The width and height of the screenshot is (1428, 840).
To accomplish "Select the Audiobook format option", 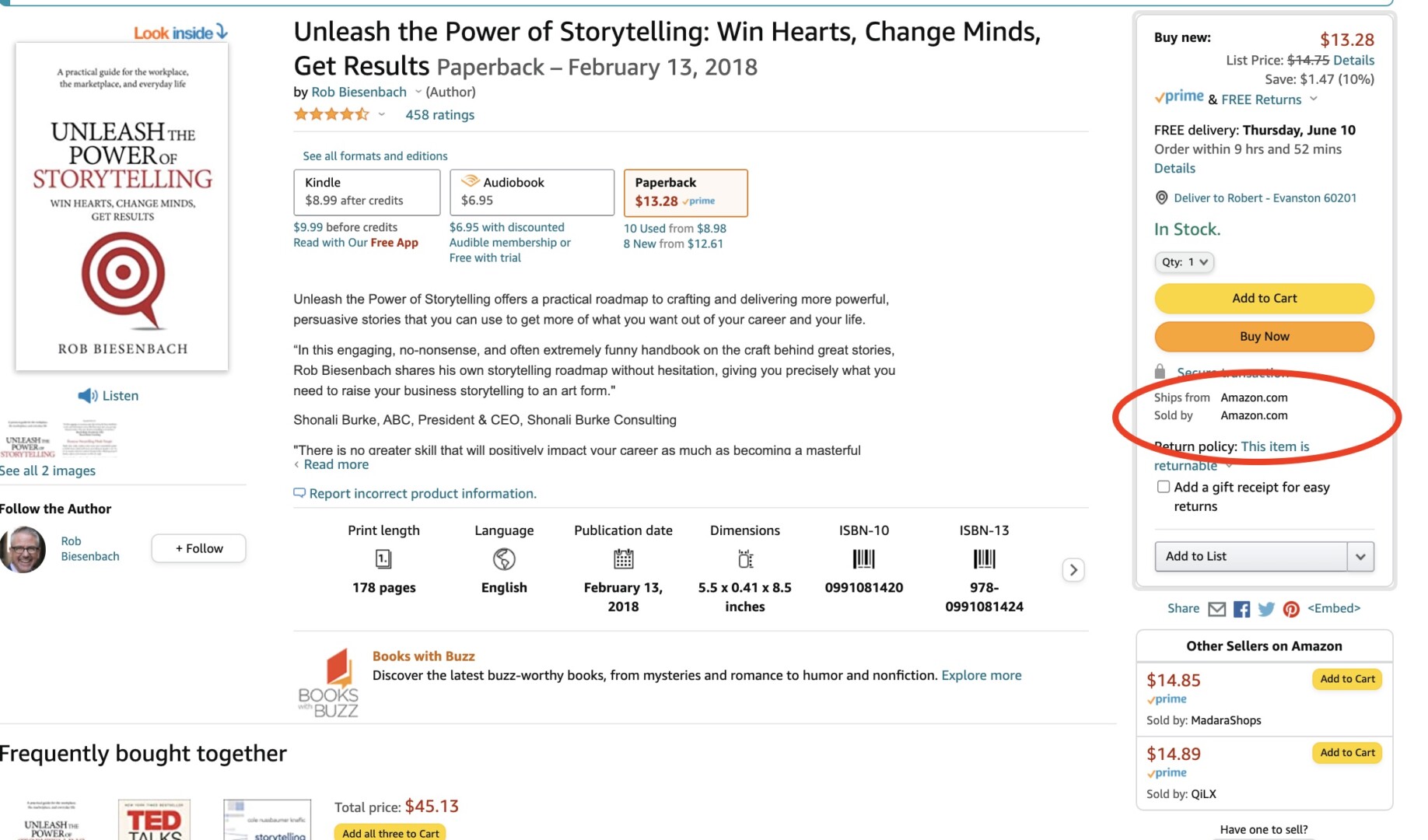I will pyautogui.click(x=531, y=192).
